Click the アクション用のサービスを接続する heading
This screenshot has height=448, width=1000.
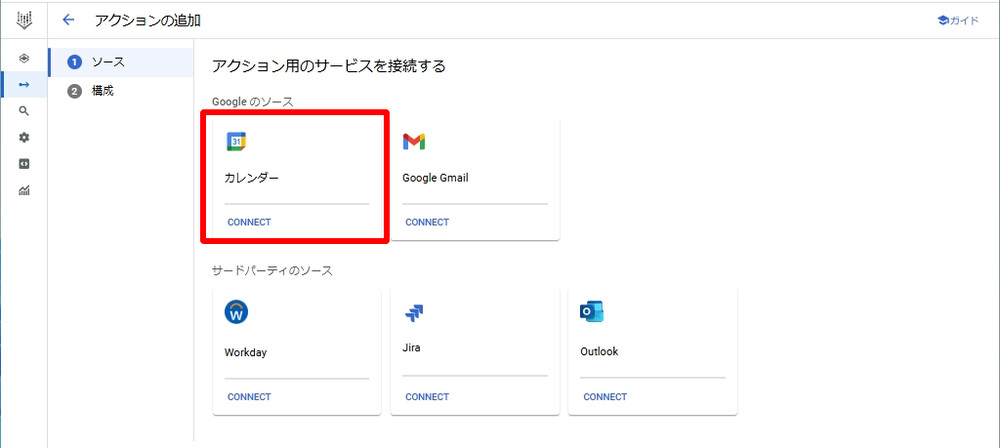[328, 66]
